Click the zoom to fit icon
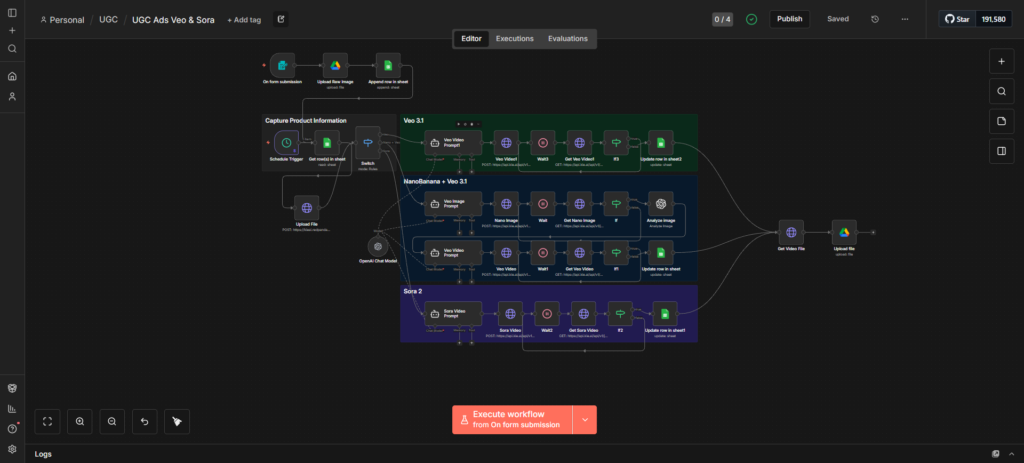This screenshot has width=1024, height=463. 47,422
